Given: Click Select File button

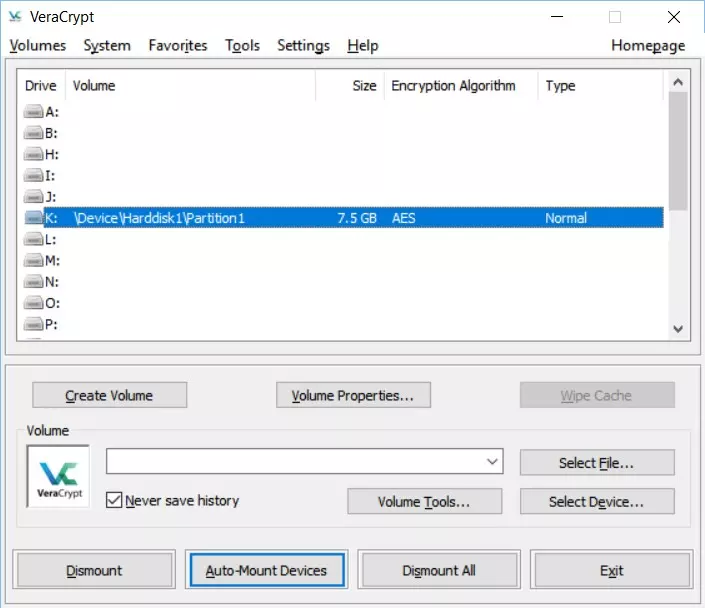Looking at the screenshot, I should [x=597, y=462].
